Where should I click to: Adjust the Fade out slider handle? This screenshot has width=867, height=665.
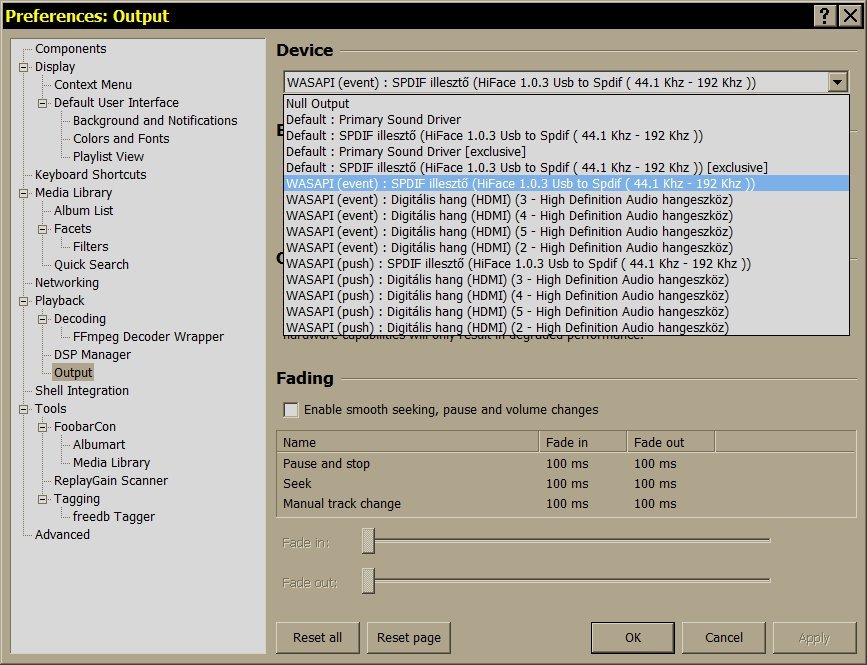[368, 580]
